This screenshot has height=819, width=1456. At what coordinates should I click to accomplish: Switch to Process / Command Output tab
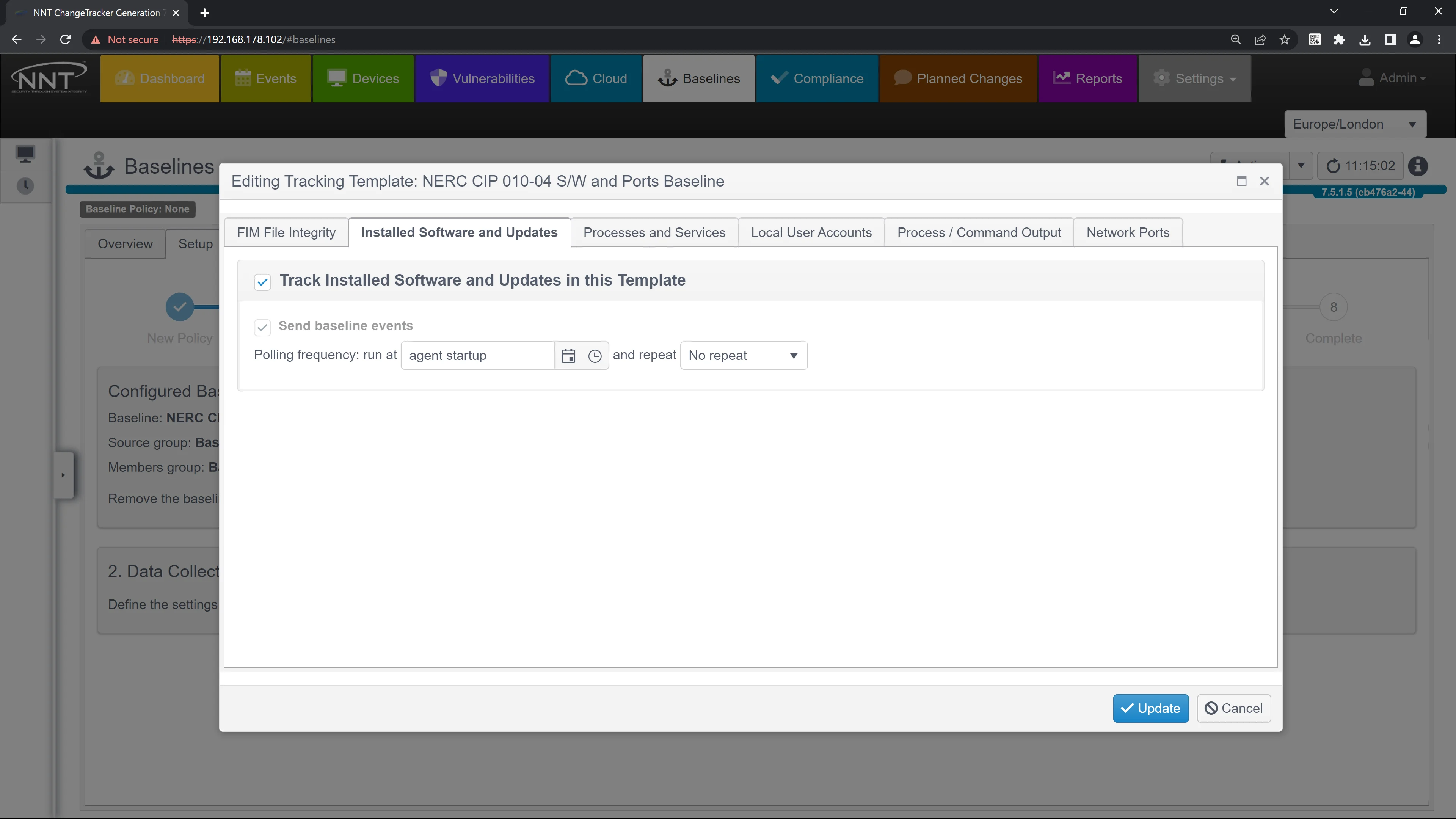click(979, 232)
